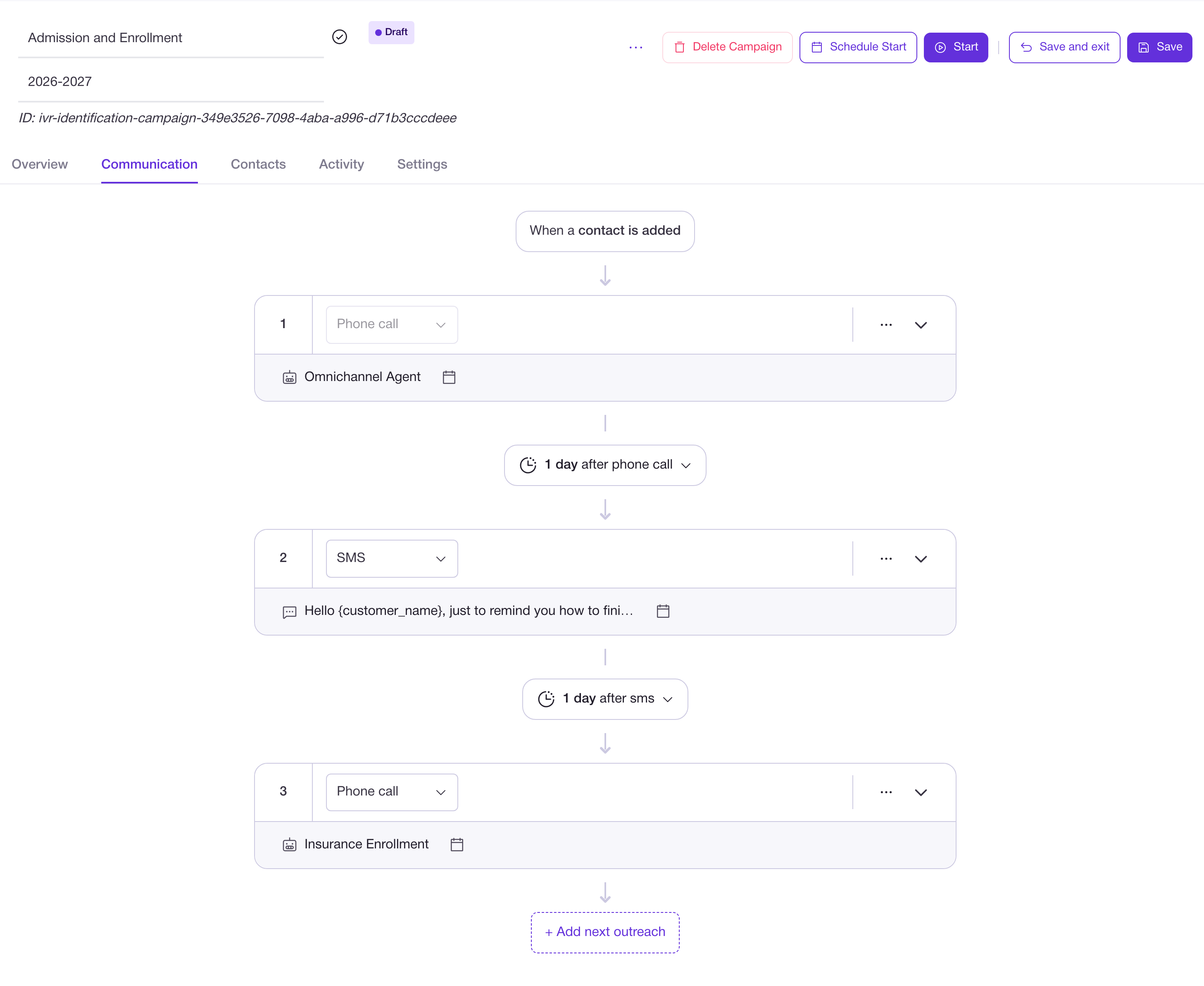Click Add next outreach

click(x=604, y=932)
